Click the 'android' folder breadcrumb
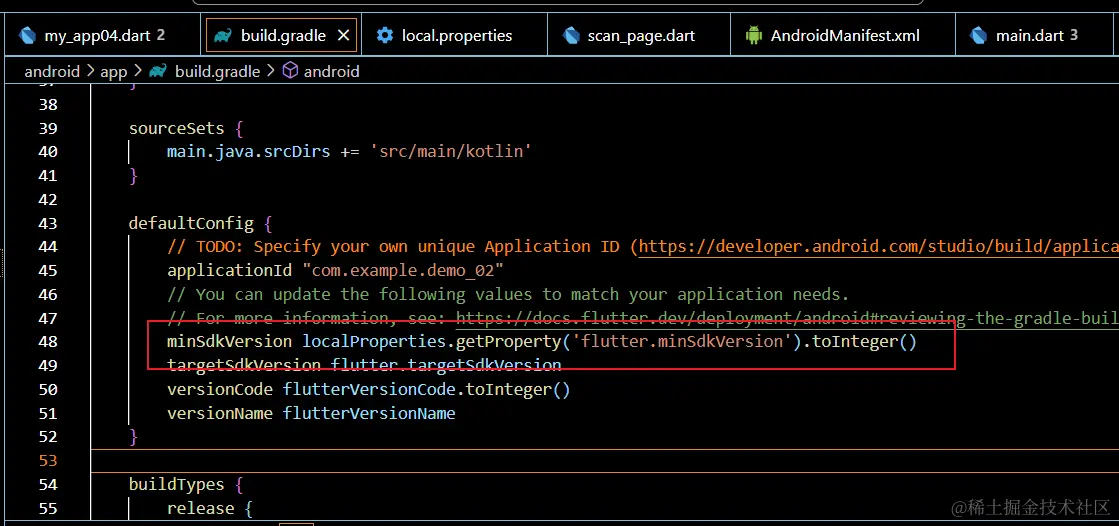The image size is (1119, 526). (x=53, y=71)
